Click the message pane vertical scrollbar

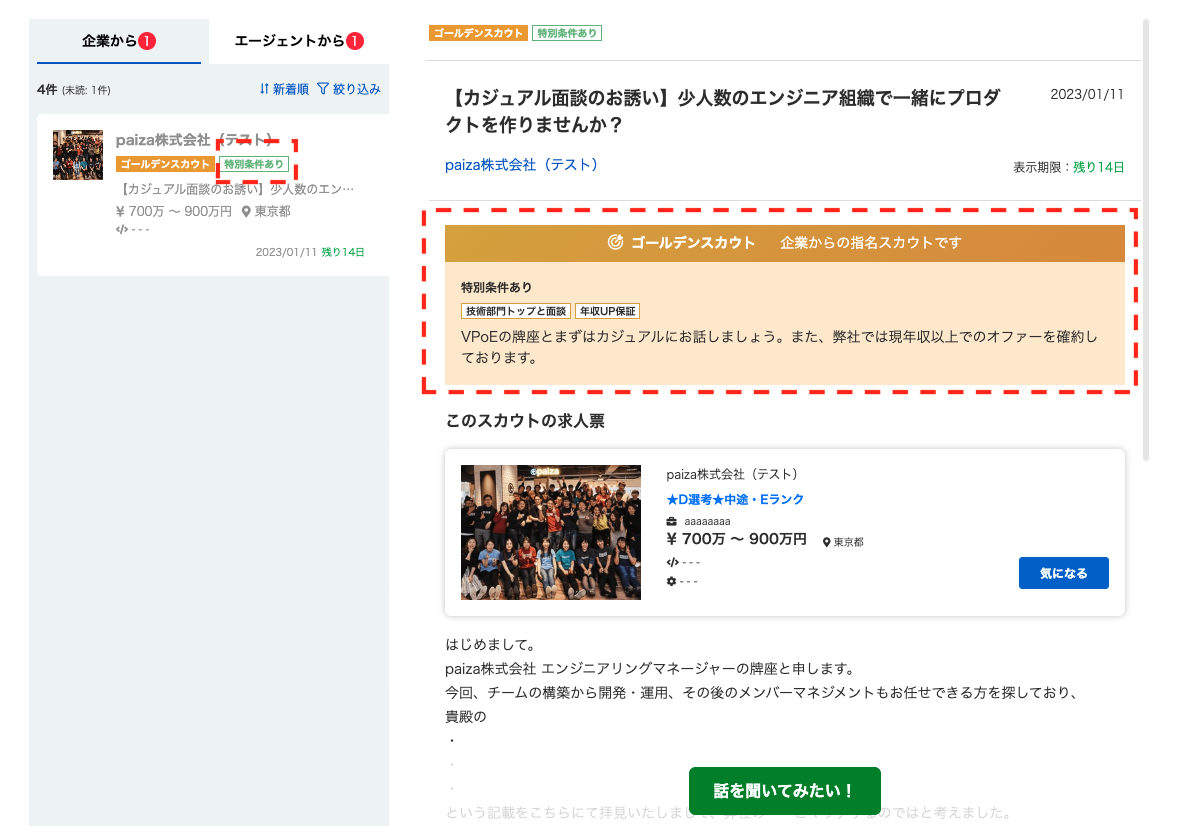(1146, 240)
